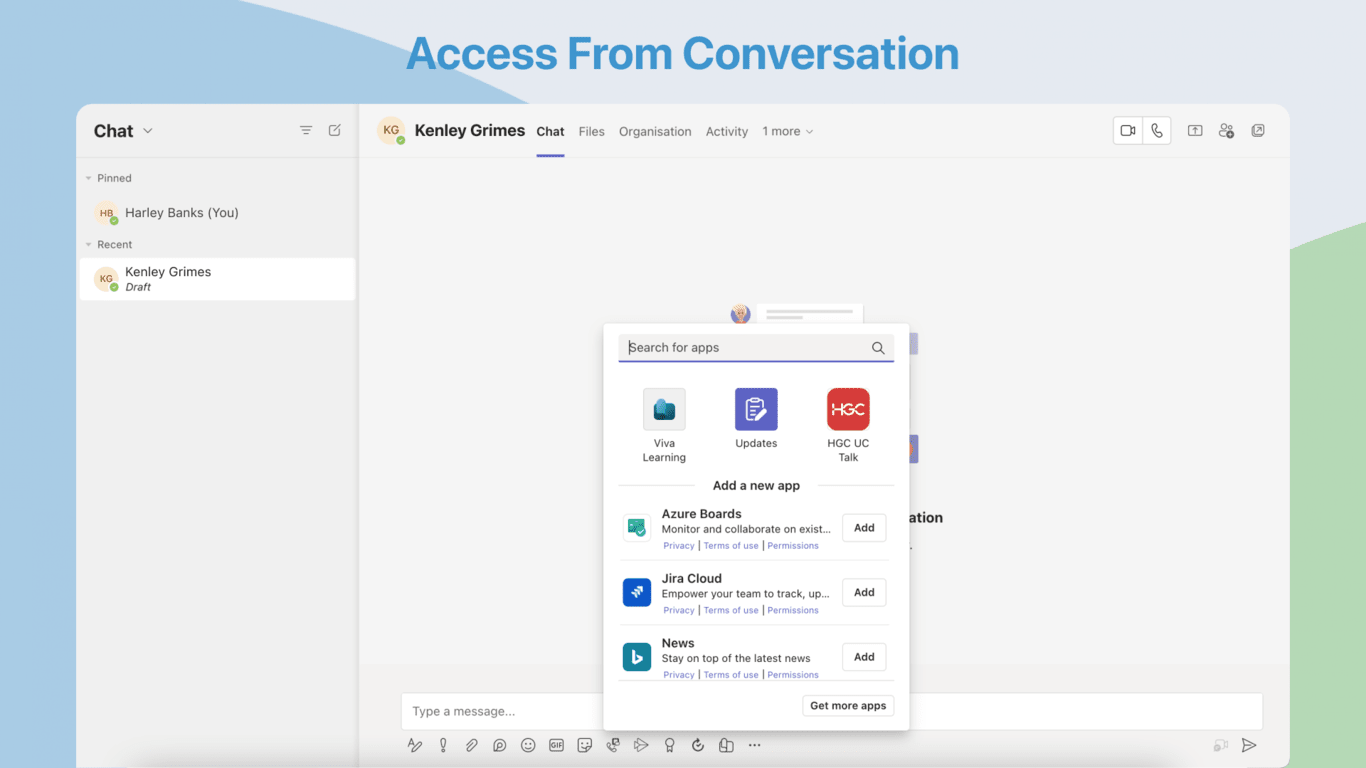
Task: Open more messaging extensions ellipsis
Action: pyautogui.click(x=755, y=745)
